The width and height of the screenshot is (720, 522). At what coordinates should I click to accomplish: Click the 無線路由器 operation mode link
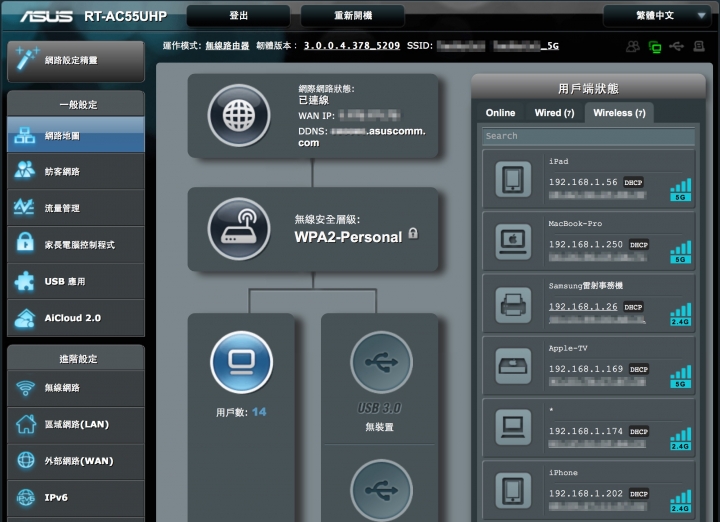click(x=227, y=45)
